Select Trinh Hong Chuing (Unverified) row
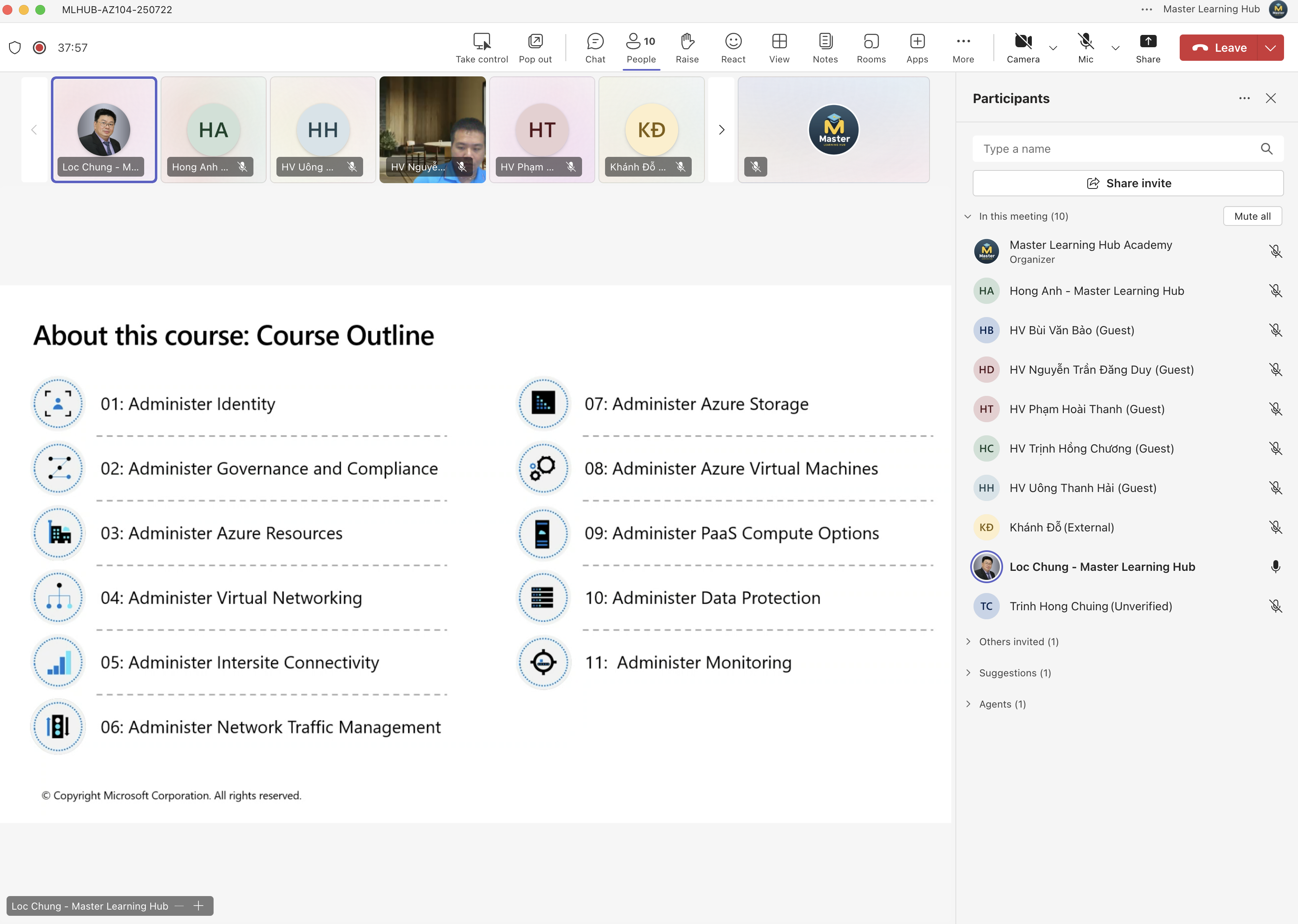This screenshot has width=1298, height=924. coord(1127,607)
